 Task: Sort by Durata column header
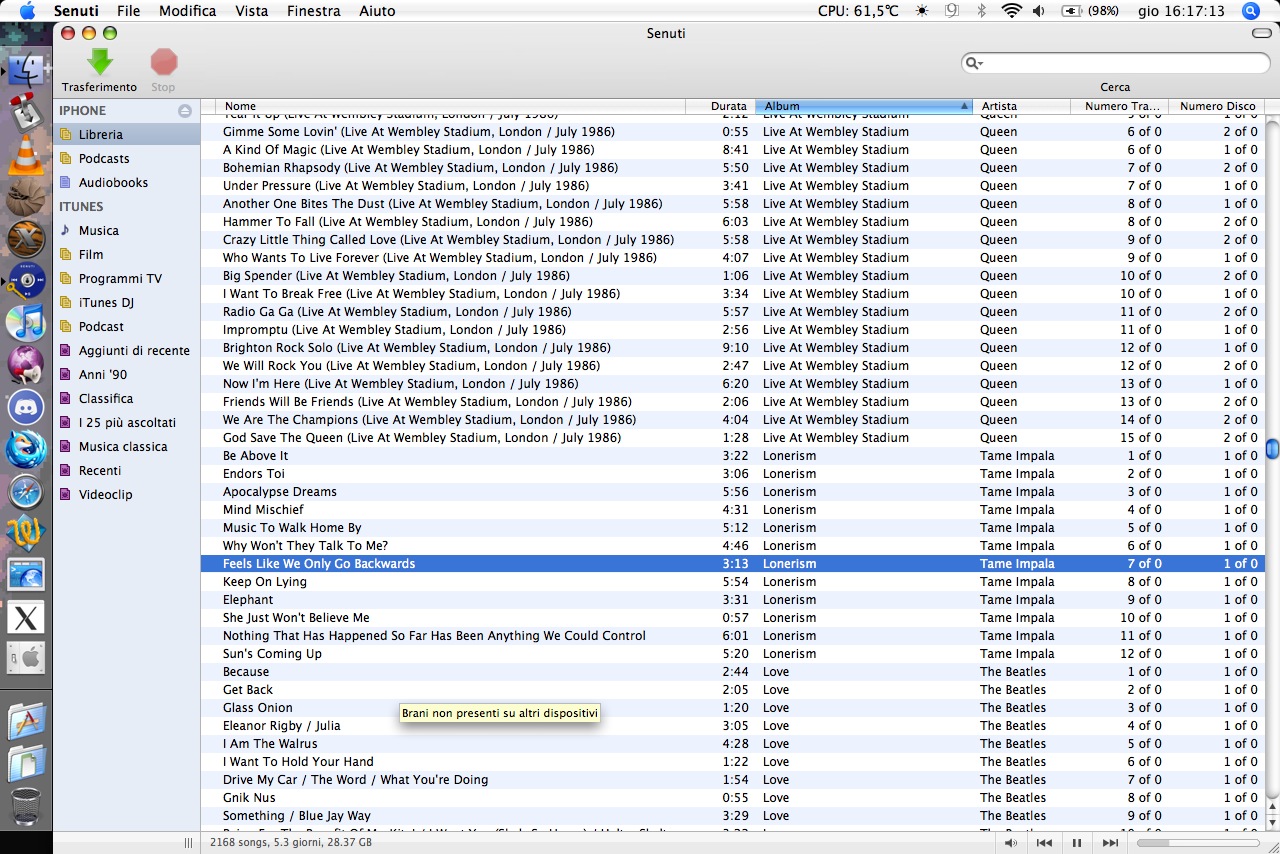pyautogui.click(x=720, y=106)
